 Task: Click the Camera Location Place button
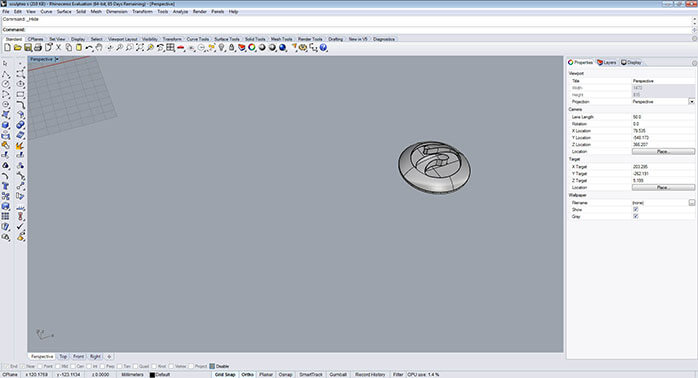tap(663, 151)
